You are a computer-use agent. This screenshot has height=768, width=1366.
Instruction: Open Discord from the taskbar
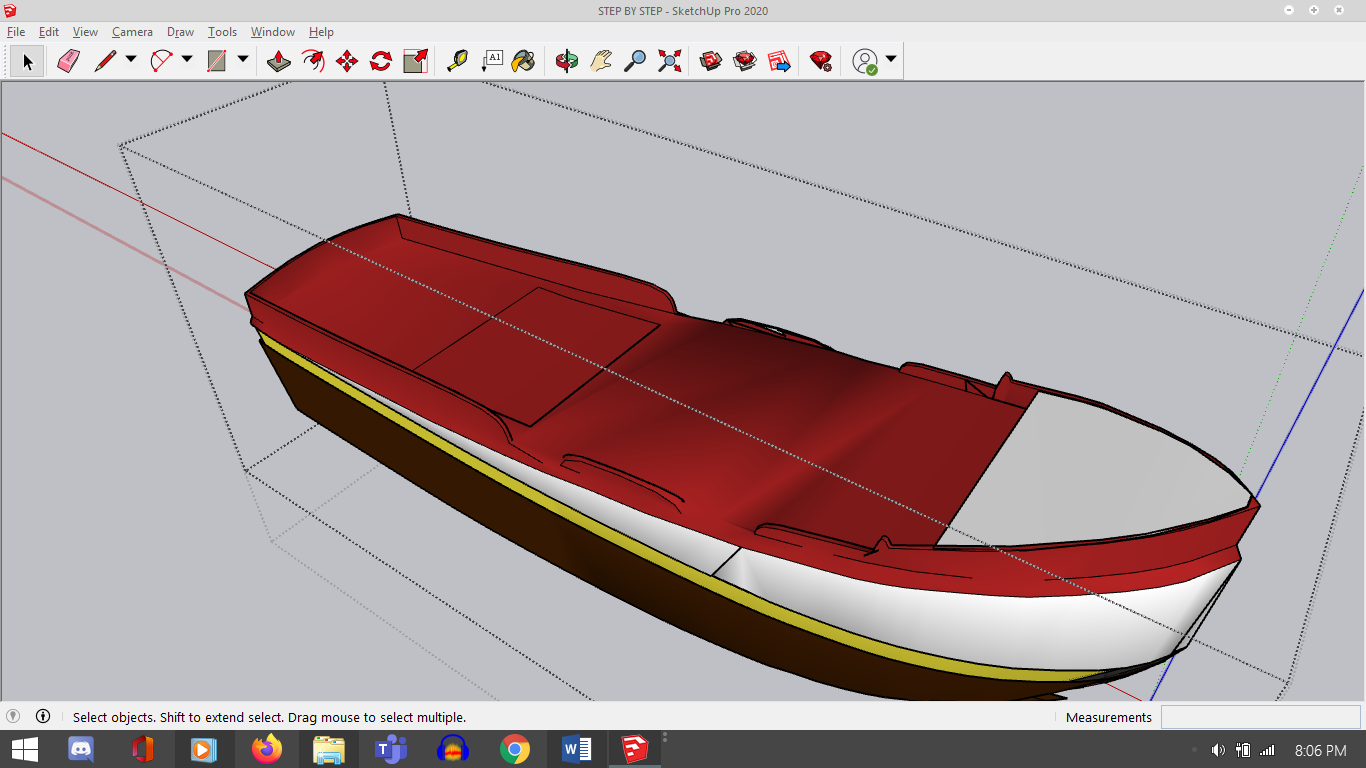(x=81, y=749)
